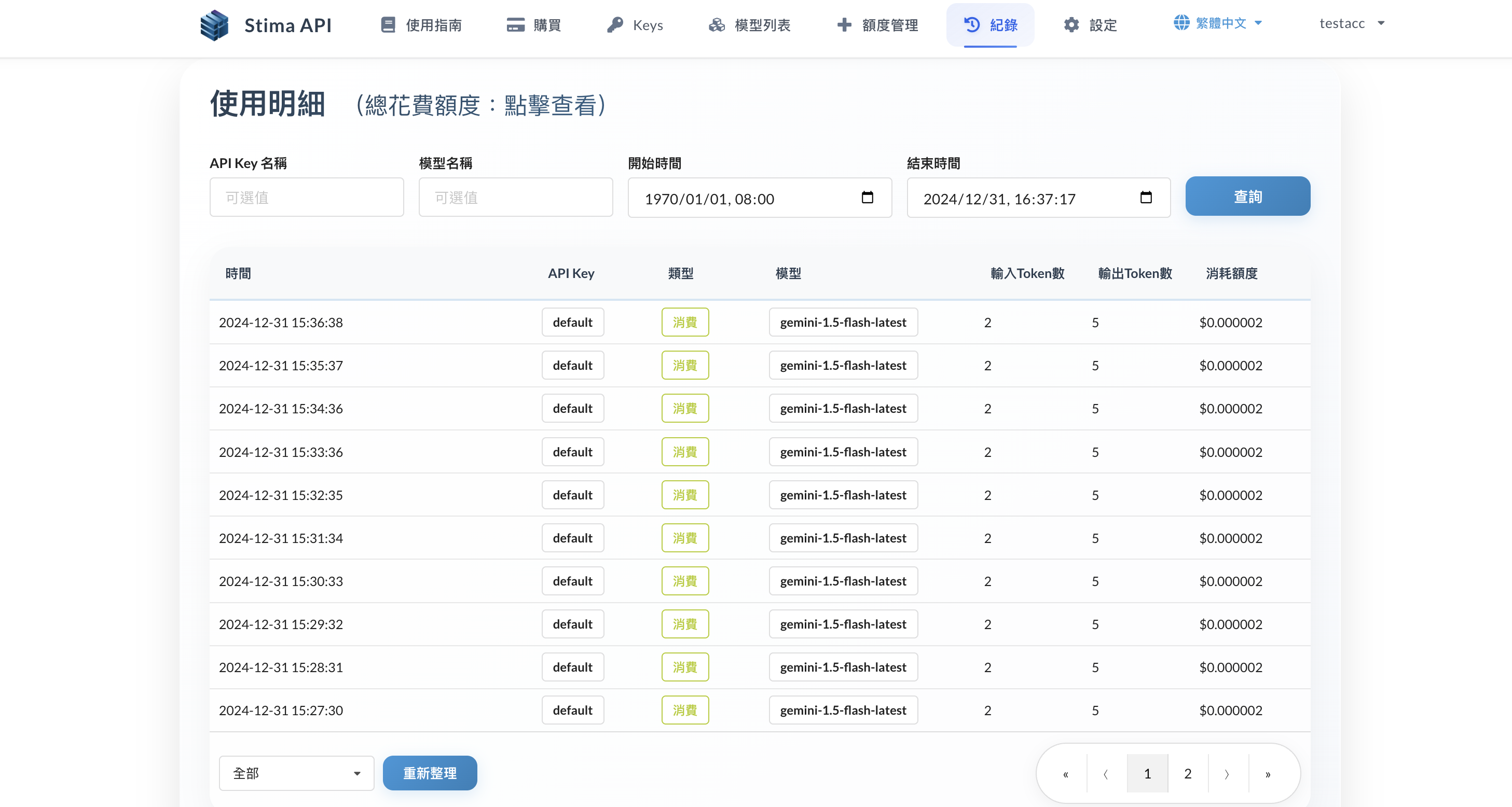The image size is (1512, 807).
Task: Select the 紀錄 tab label
Action: (1004, 25)
